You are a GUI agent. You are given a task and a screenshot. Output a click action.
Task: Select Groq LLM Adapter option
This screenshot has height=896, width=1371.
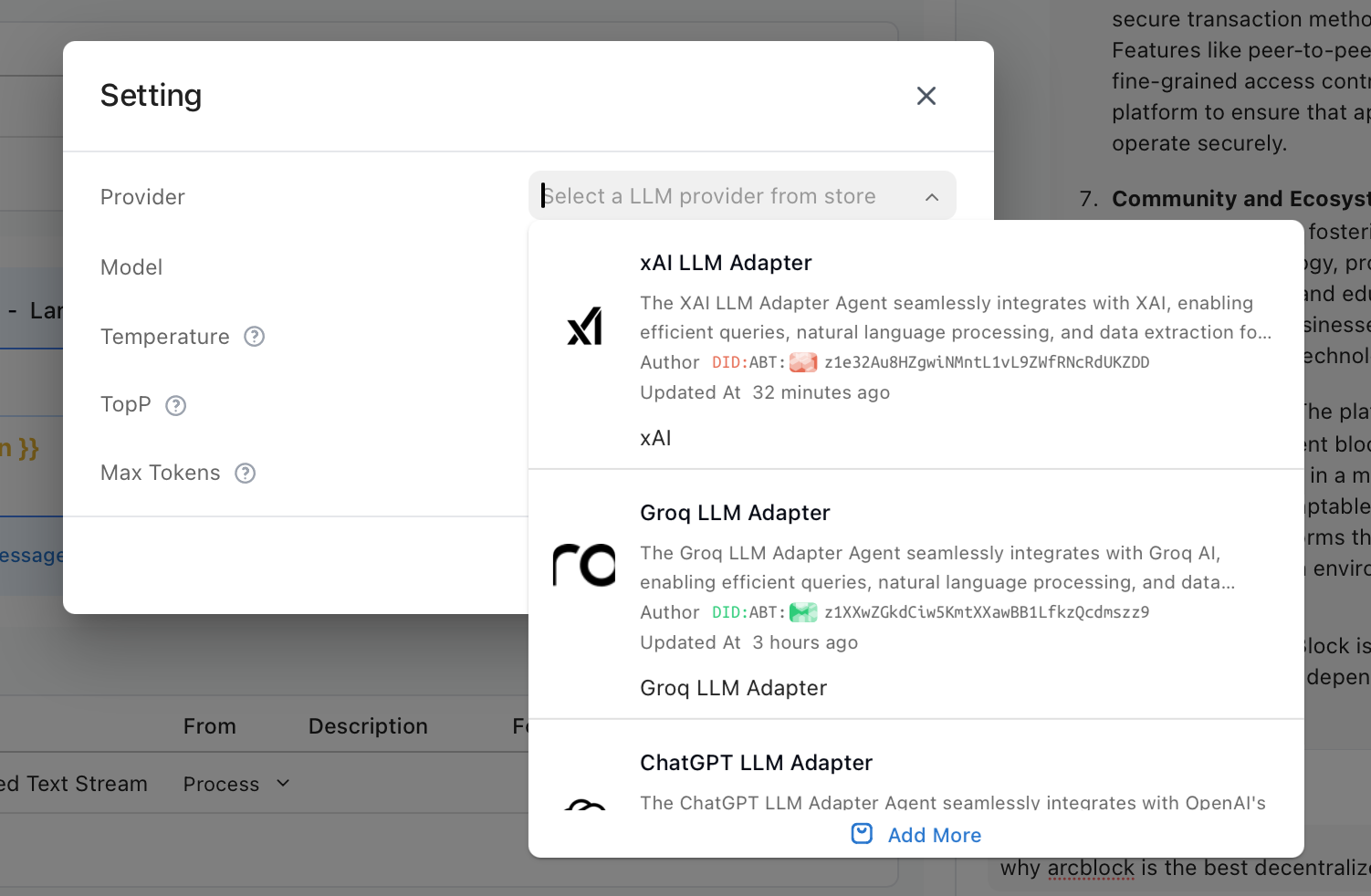point(735,514)
